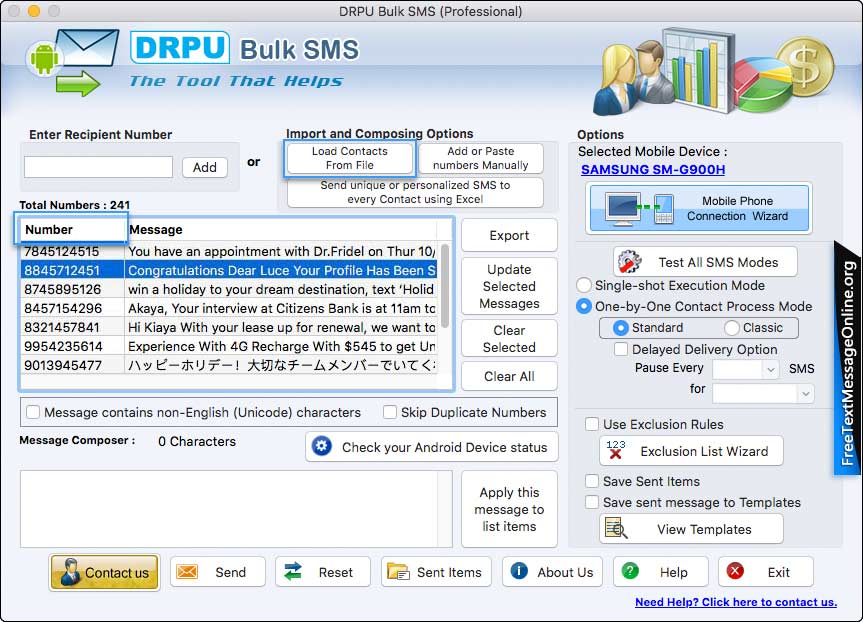The height and width of the screenshot is (622, 863).
Task: Select the row with number 9954235614
Action: tap(230, 346)
